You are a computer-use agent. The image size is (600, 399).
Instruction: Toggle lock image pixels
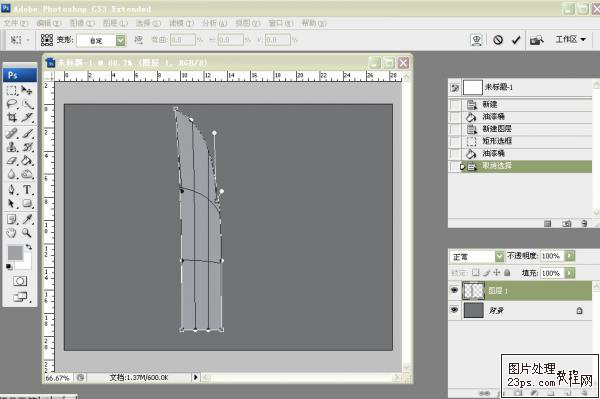pyautogui.click(x=486, y=273)
